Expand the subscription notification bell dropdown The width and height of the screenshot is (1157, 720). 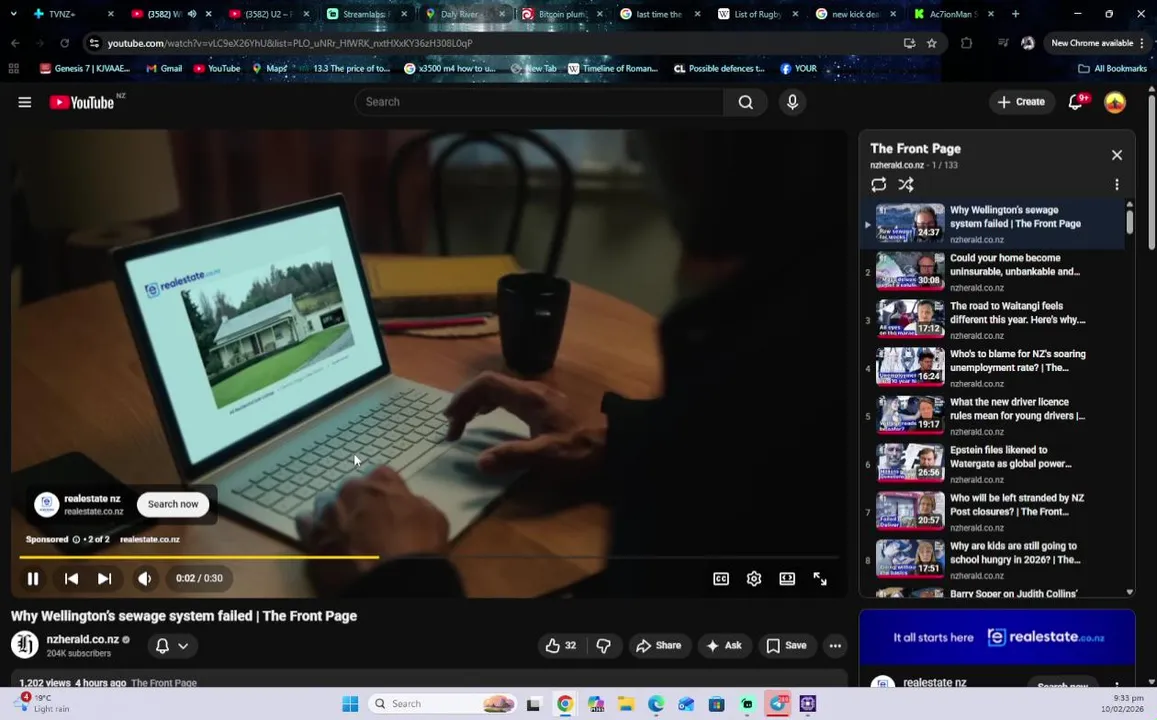172,645
